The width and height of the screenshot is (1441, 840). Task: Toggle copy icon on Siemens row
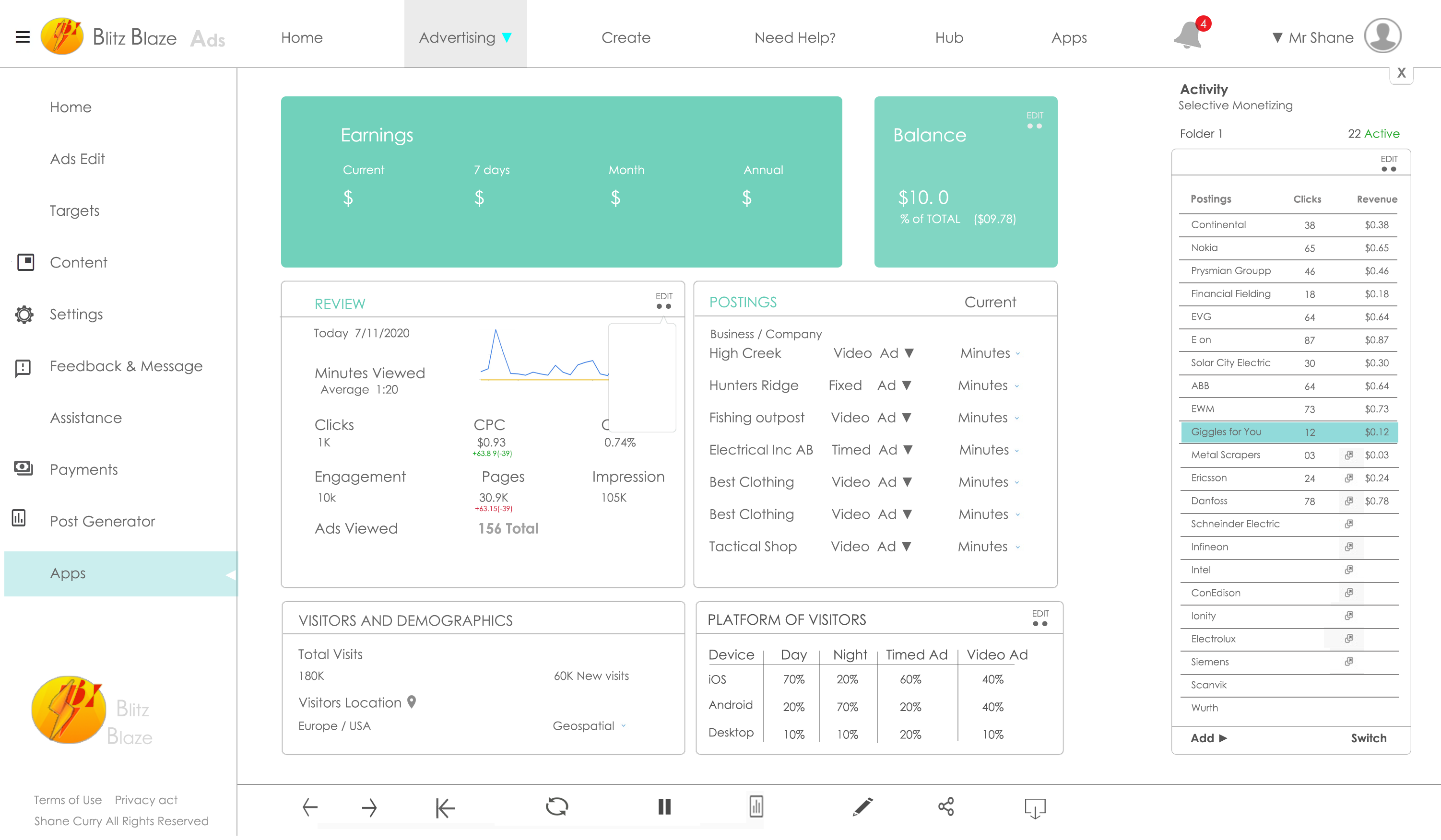[x=1349, y=662]
